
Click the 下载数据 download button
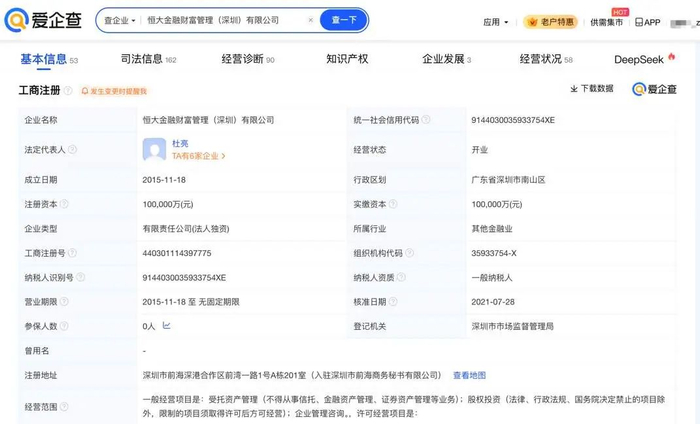pos(592,89)
